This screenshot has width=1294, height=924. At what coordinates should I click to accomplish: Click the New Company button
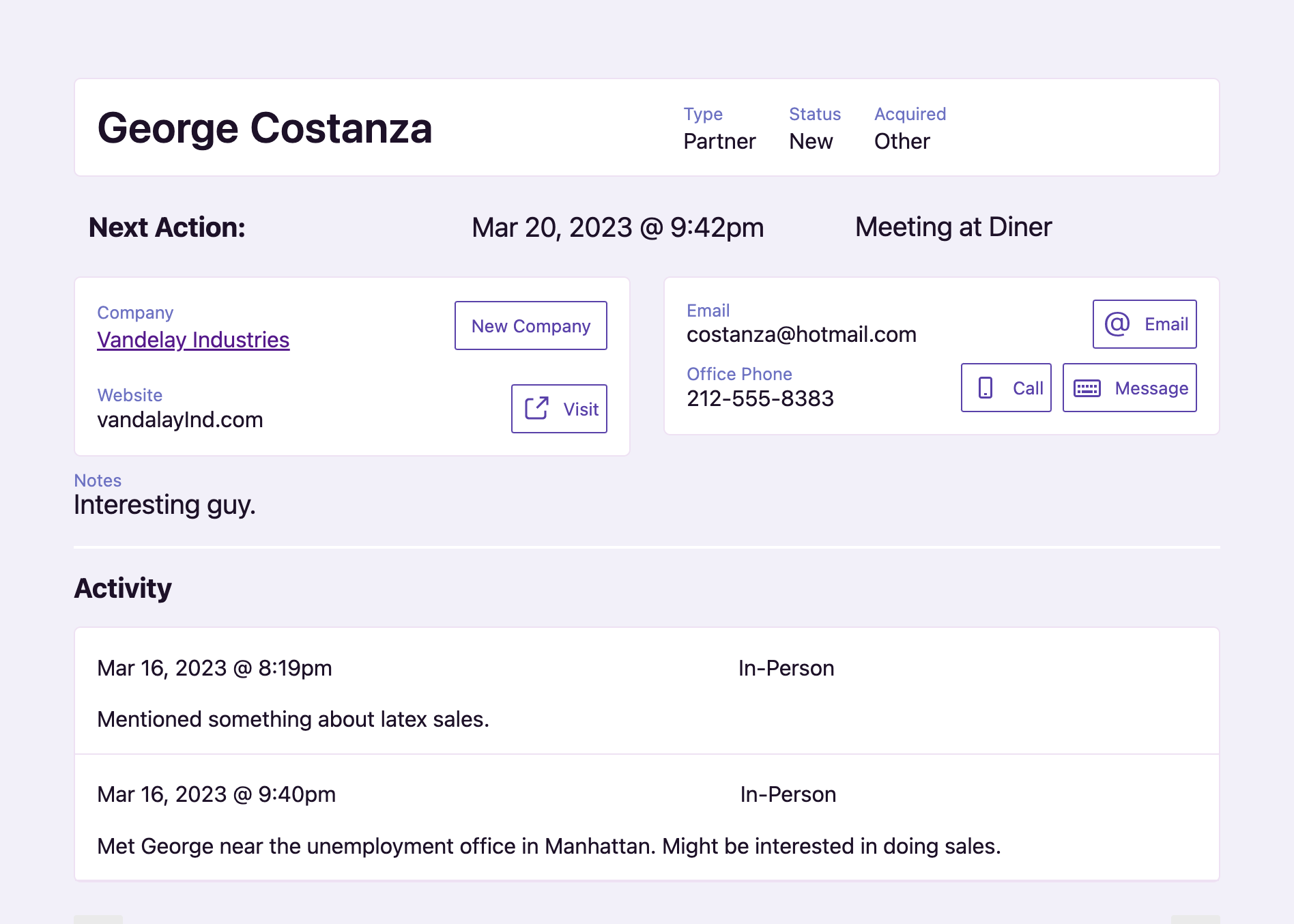[530, 326]
